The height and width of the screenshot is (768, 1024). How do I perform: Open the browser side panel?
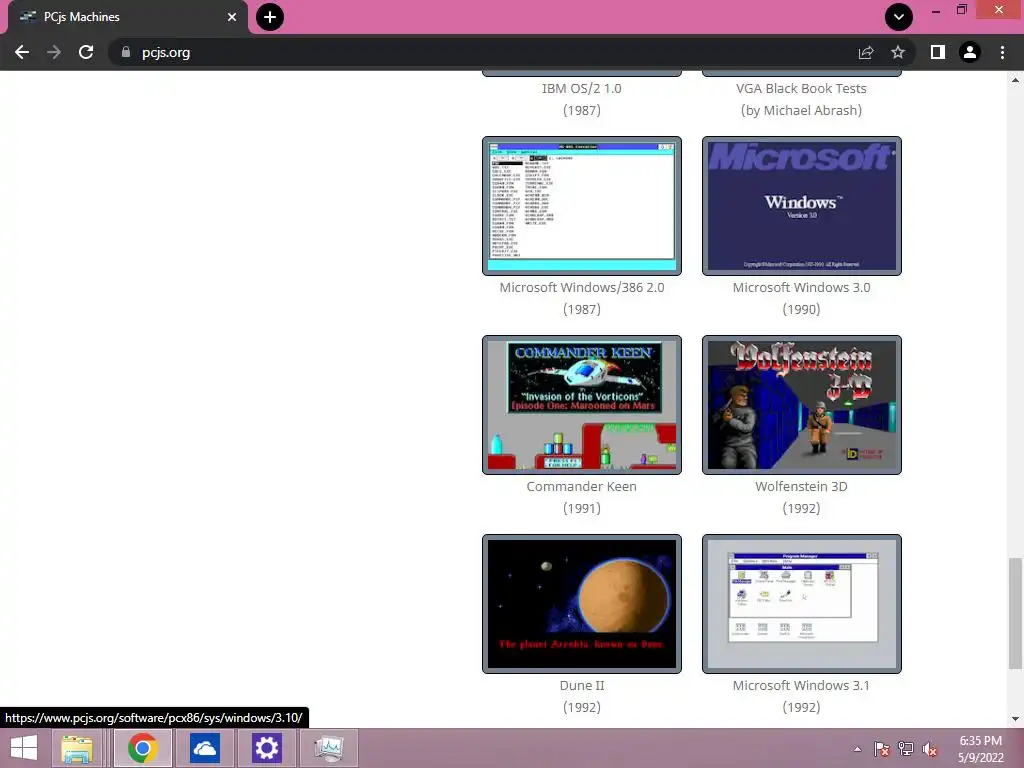pyautogui.click(x=938, y=52)
